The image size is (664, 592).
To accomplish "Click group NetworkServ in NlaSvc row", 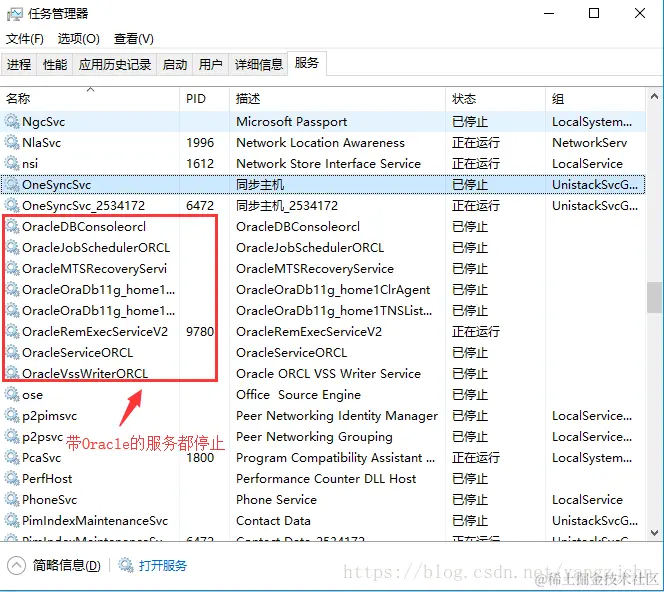I will (x=589, y=143).
